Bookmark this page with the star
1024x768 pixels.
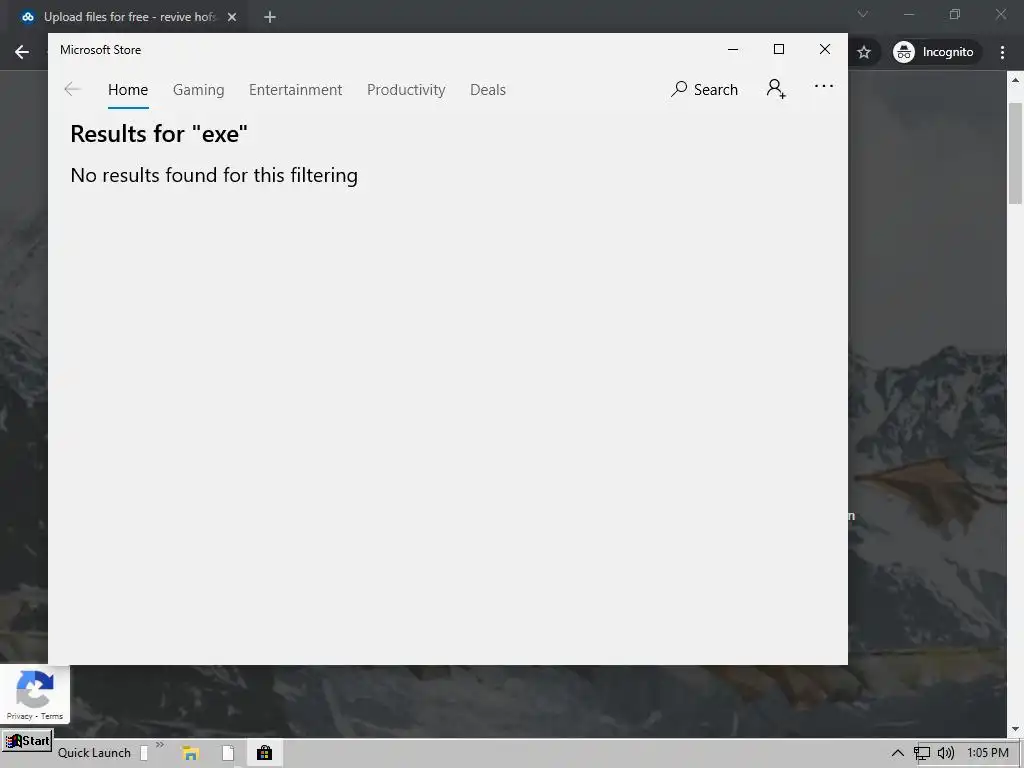864,52
